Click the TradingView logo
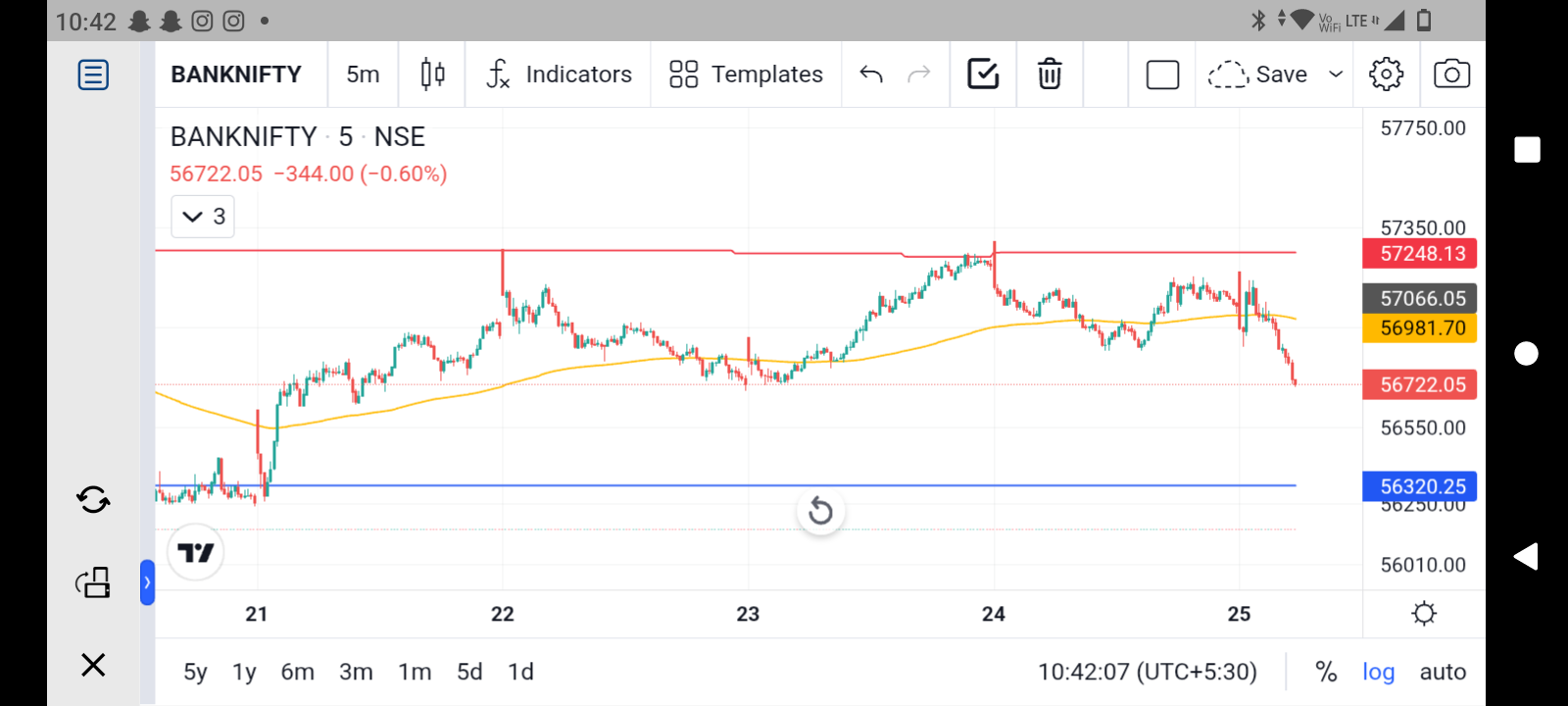Image resolution: width=1568 pixels, height=706 pixels. [196, 553]
